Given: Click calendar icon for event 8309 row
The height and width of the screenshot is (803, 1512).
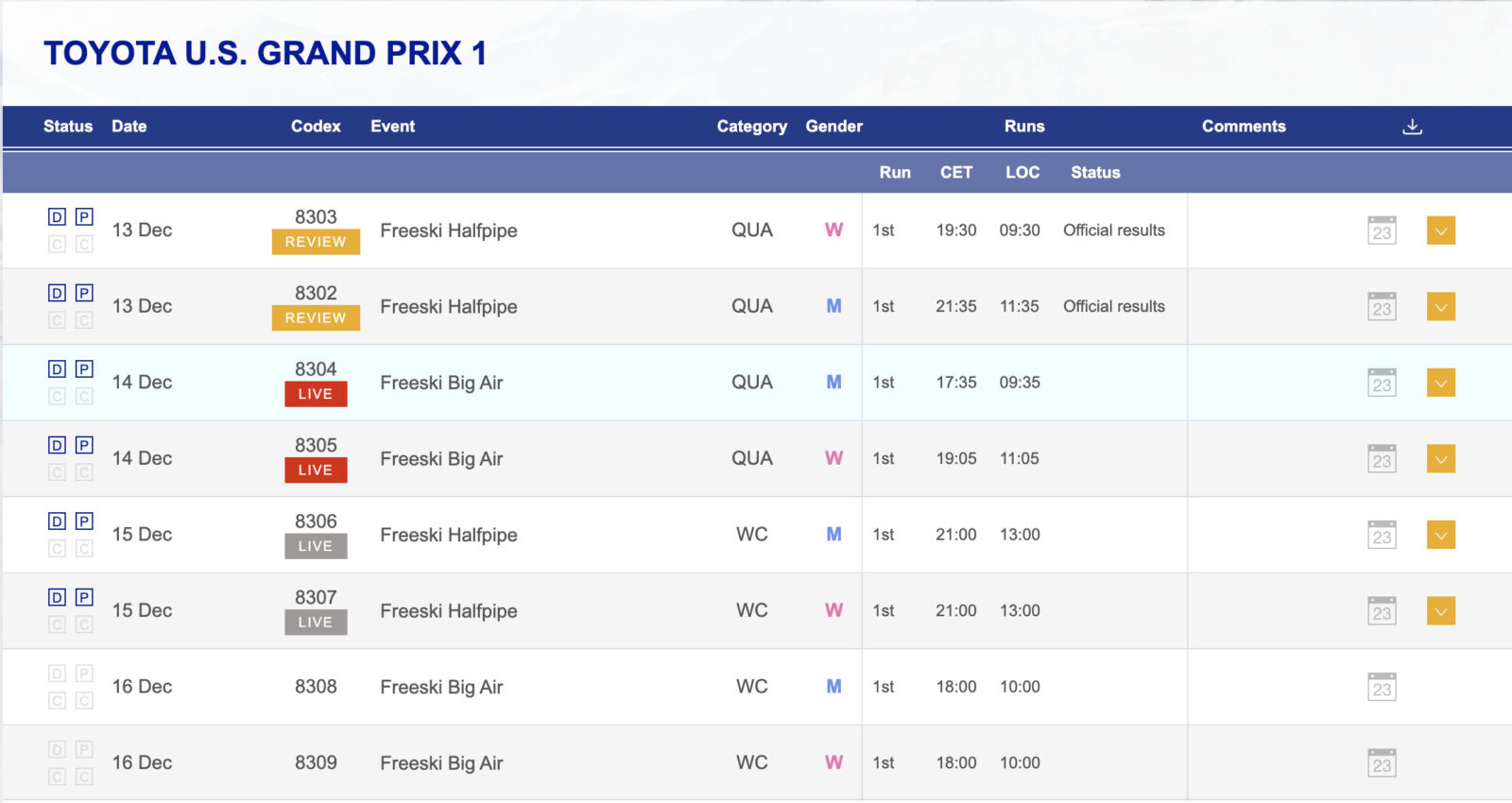Looking at the screenshot, I should click(1382, 762).
